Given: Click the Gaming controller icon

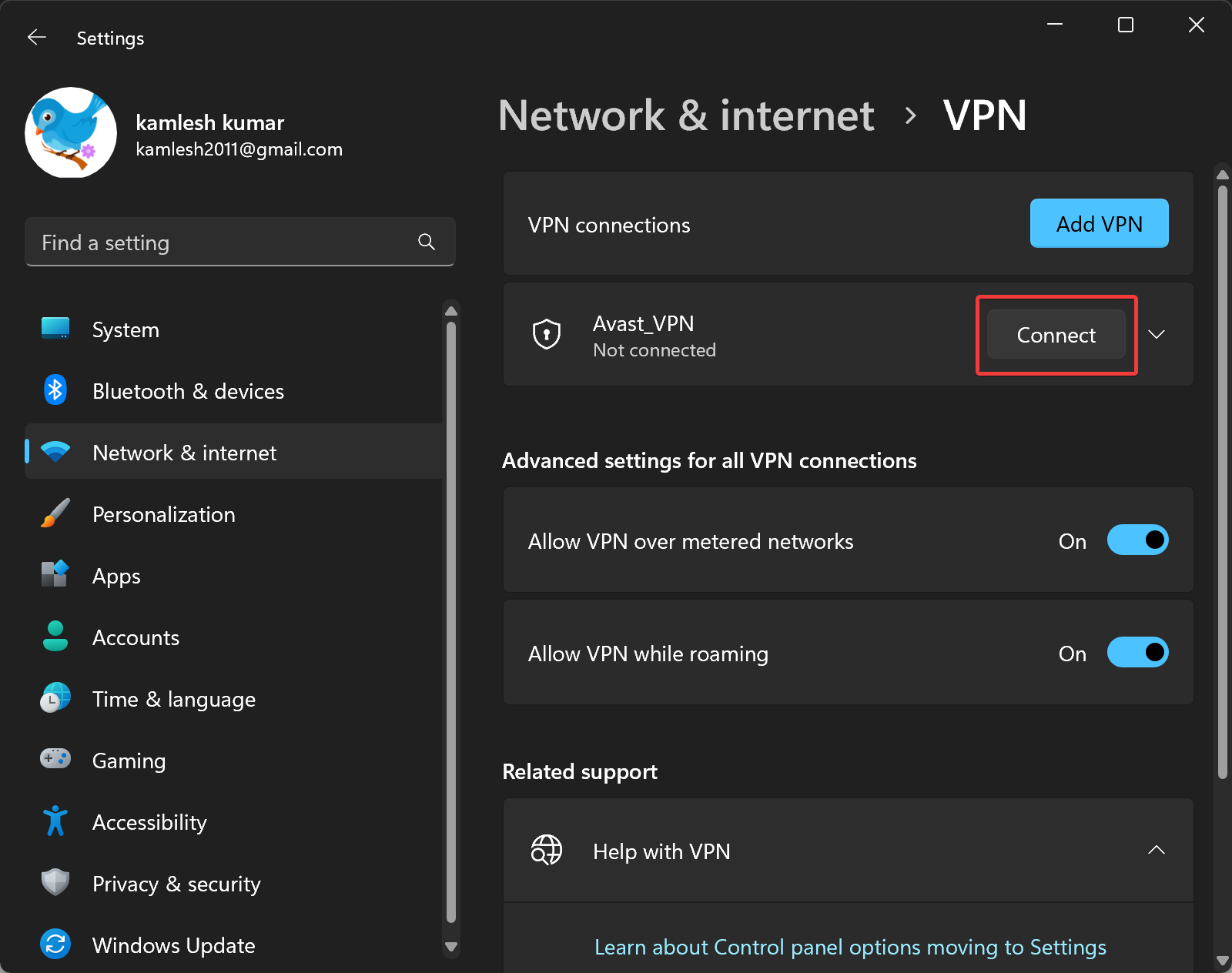Looking at the screenshot, I should [x=55, y=760].
